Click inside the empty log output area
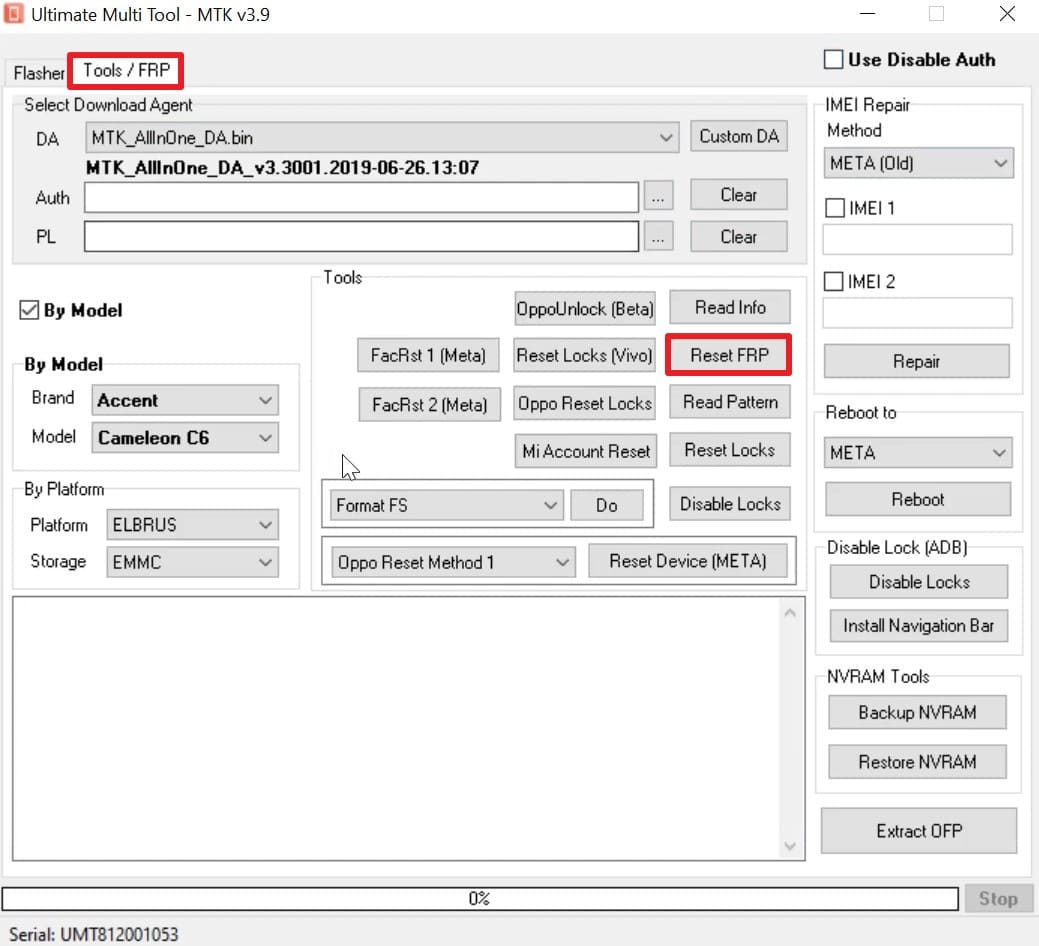 click(x=396, y=729)
